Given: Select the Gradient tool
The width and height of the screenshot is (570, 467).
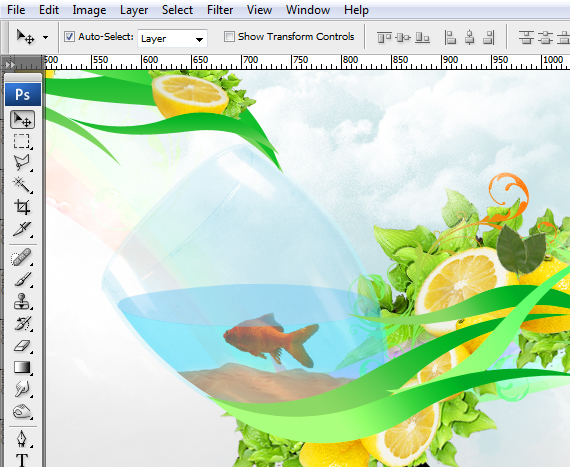Looking at the screenshot, I should click(x=22, y=367).
